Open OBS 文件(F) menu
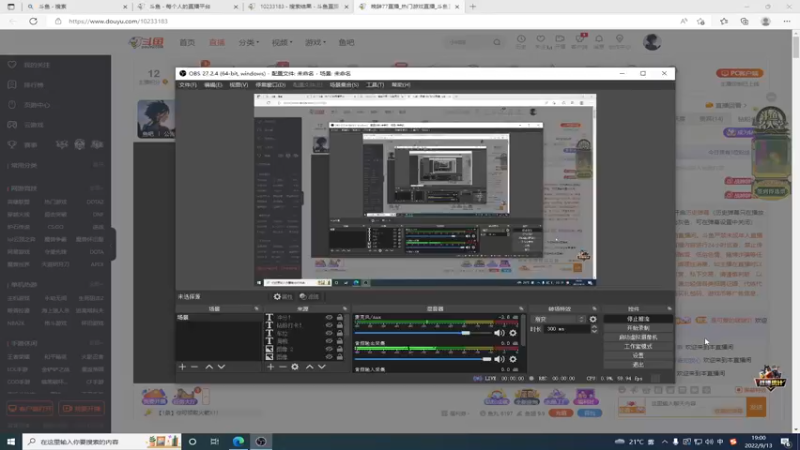Viewport: 800px width, 450px height. click(188, 85)
